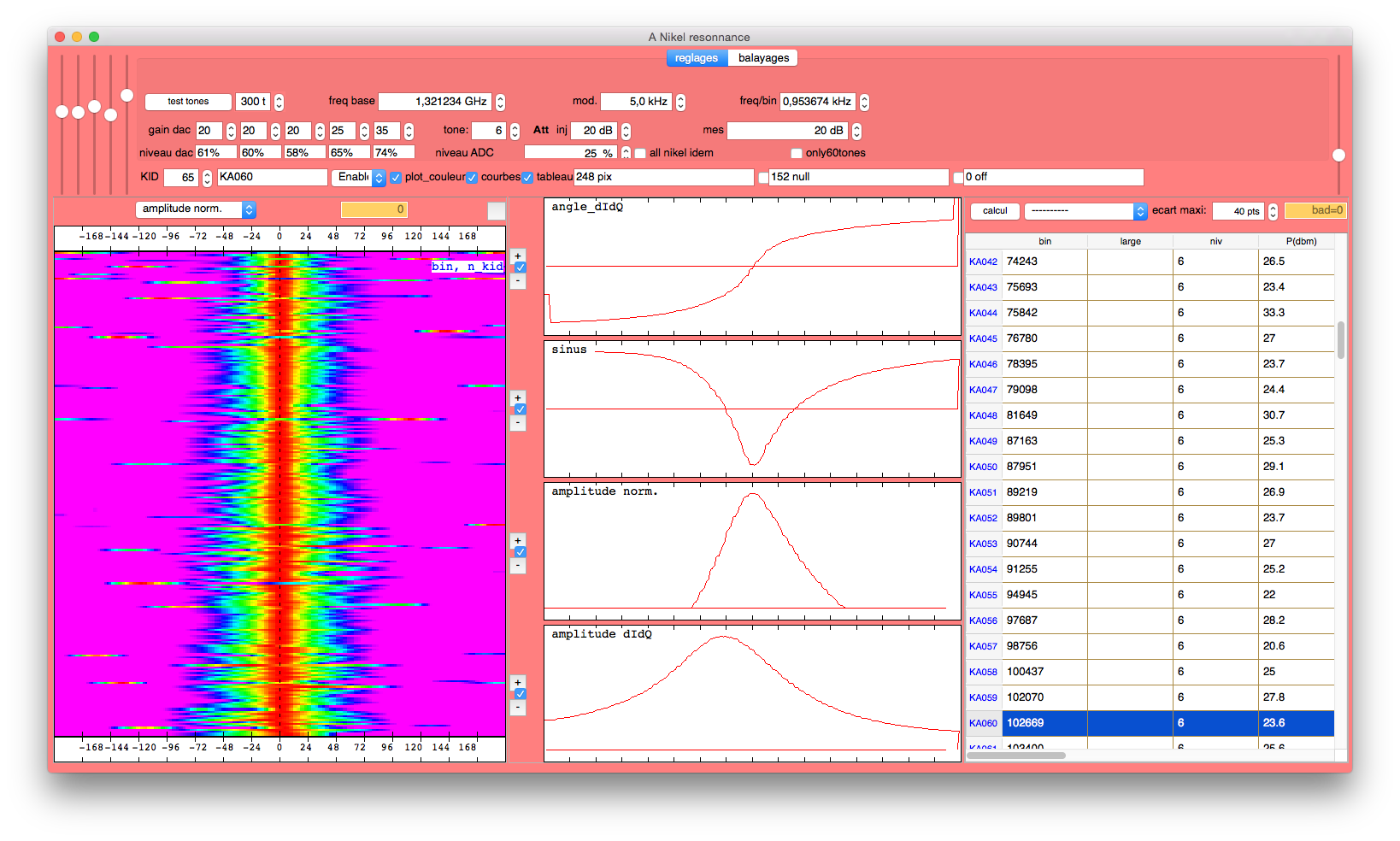Click the far right vertical slider knob
1400x841 pixels.
point(1338,155)
